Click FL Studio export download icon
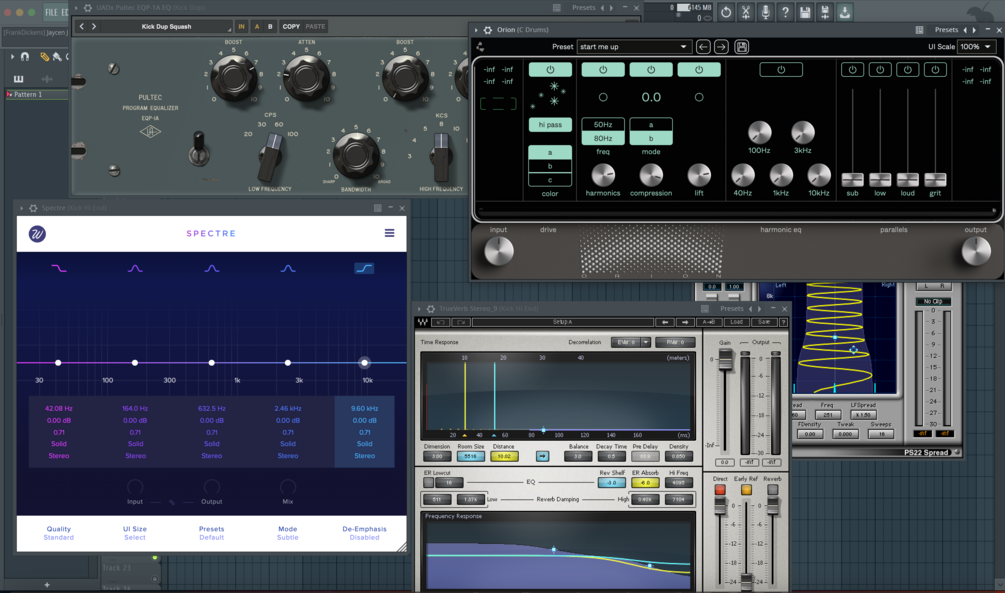This screenshot has width=1005, height=593. (x=845, y=12)
